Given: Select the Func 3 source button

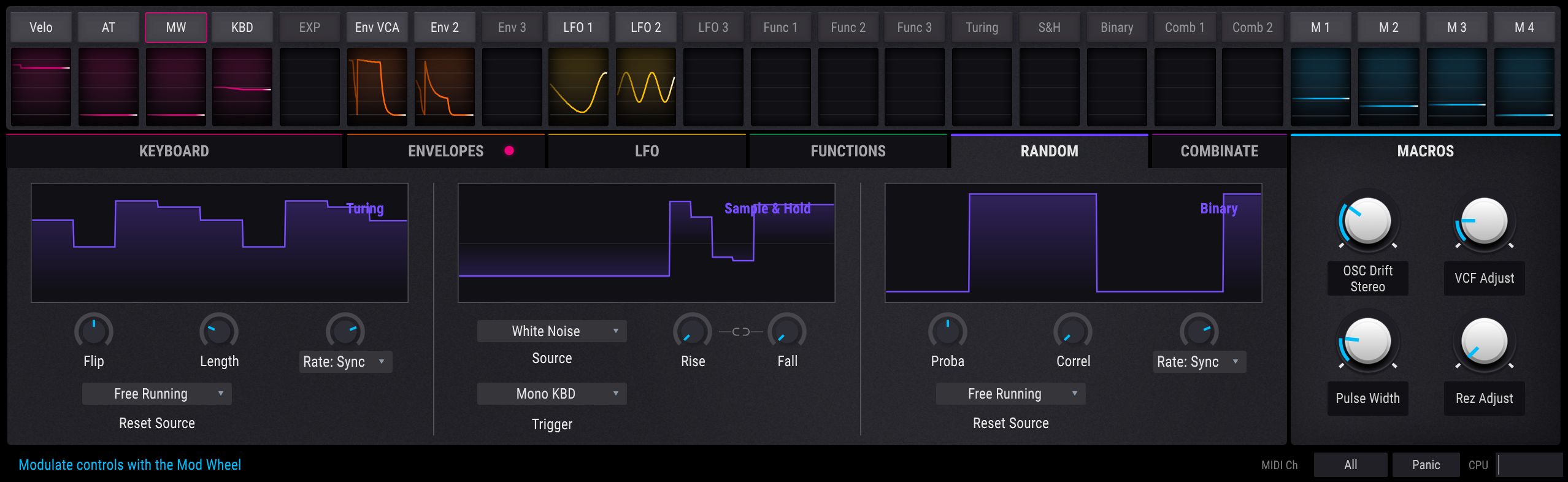Looking at the screenshot, I should [915, 28].
